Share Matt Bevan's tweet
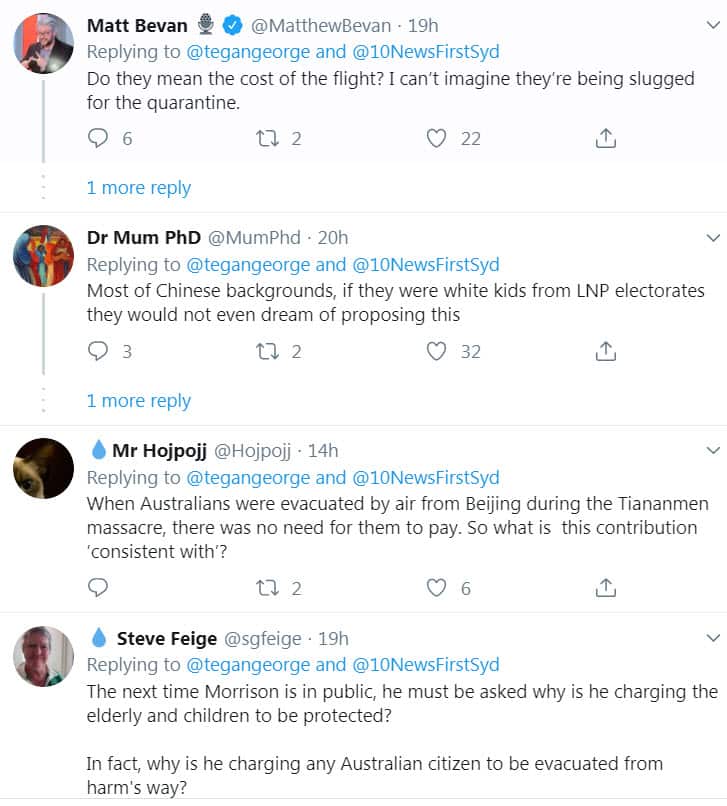 605,139
